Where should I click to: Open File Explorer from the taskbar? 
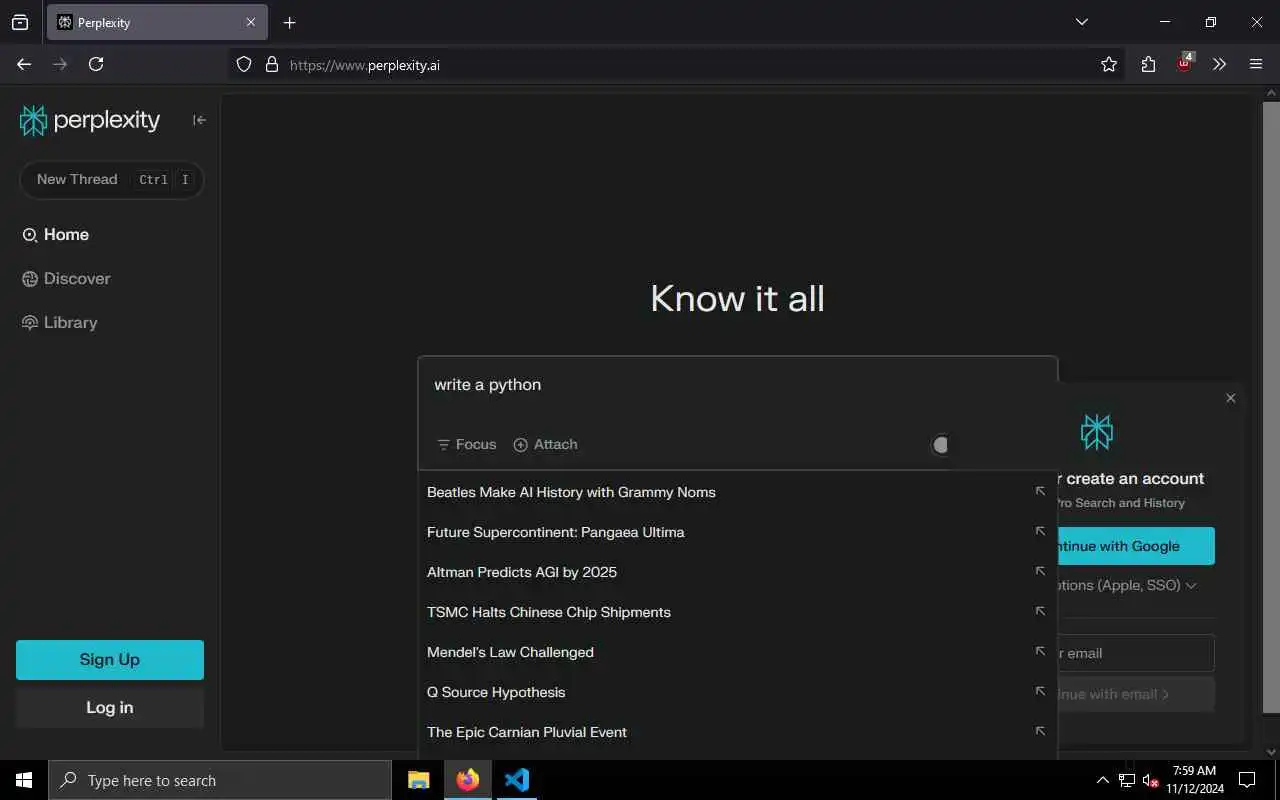(419, 780)
